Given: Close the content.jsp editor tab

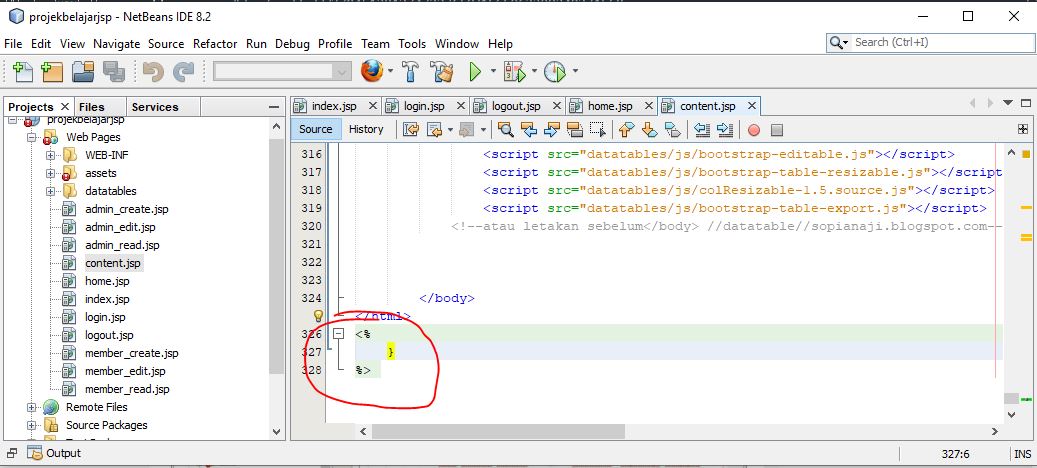Looking at the screenshot, I should click(x=751, y=106).
